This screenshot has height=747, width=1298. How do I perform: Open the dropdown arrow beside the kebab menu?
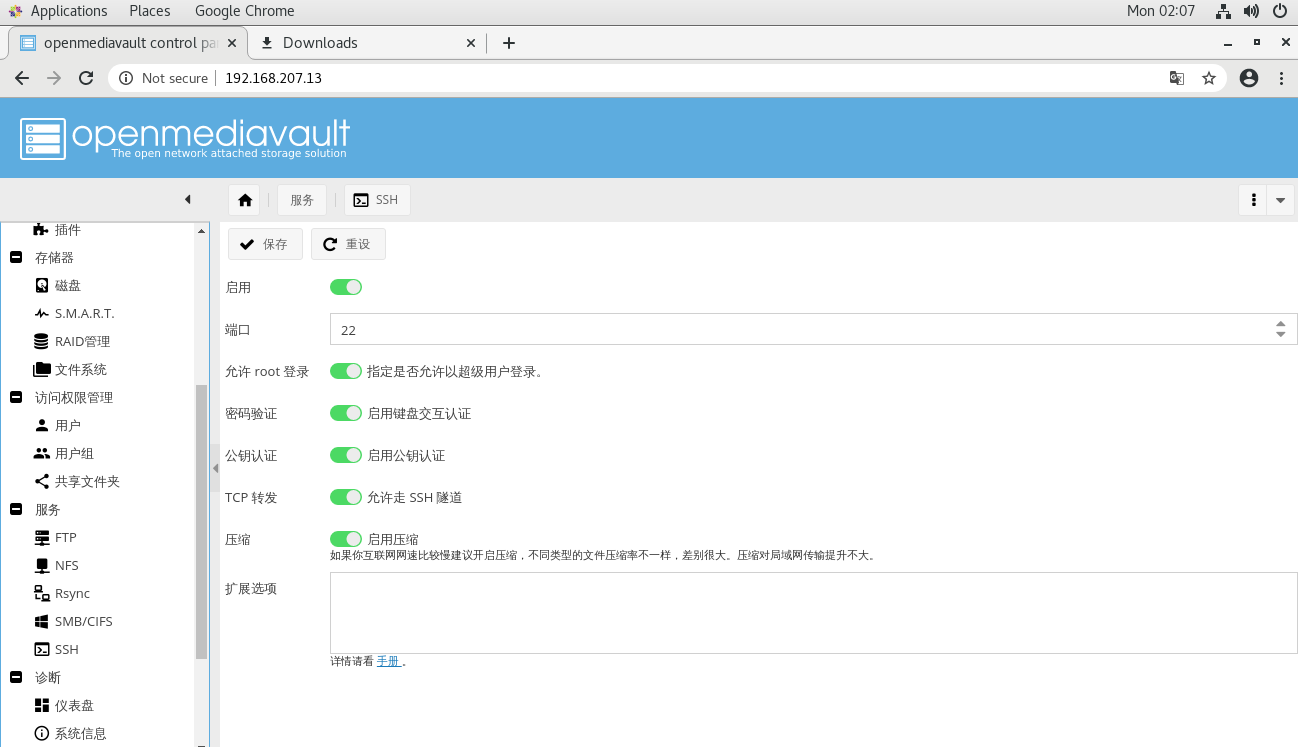1281,199
